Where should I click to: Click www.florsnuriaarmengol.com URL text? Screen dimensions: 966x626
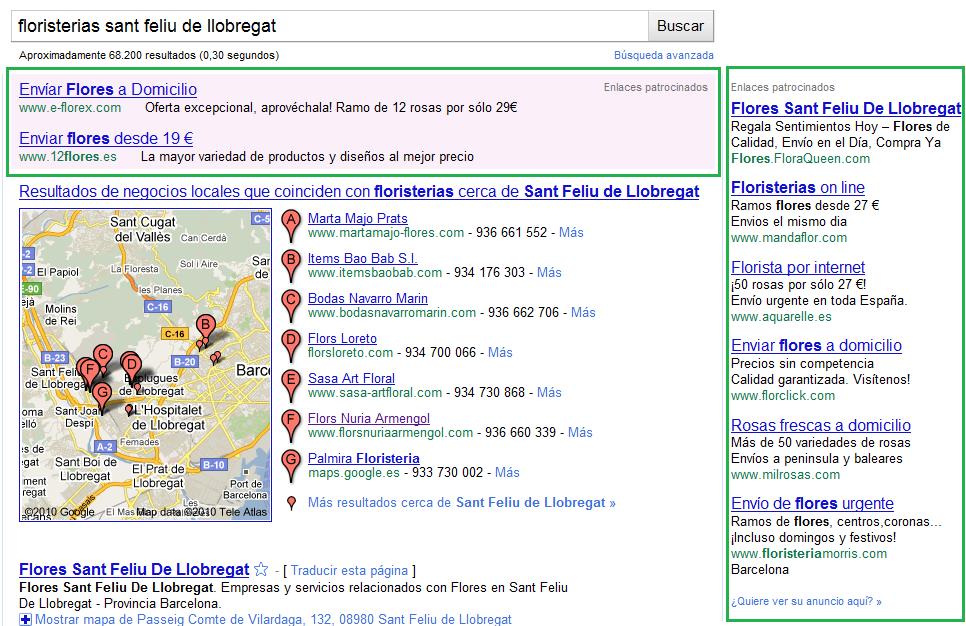tap(391, 433)
